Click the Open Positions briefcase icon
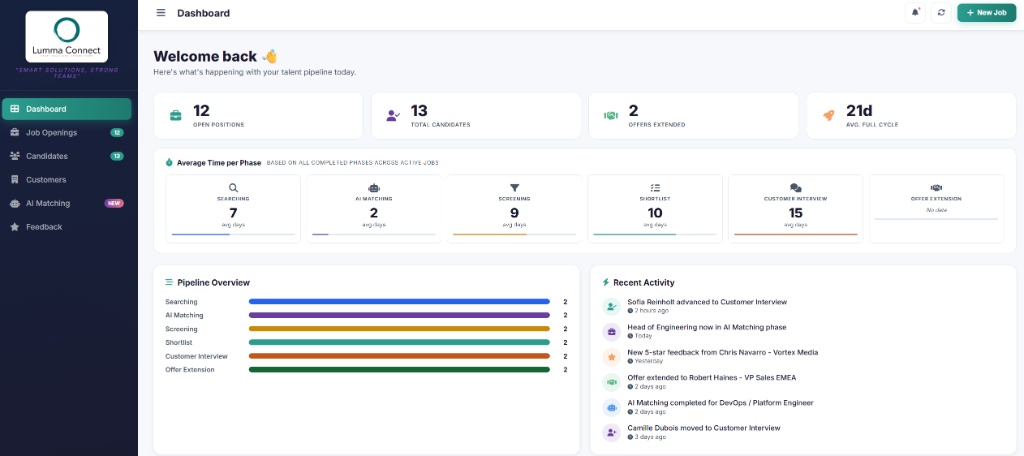 pyautogui.click(x=176, y=116)
